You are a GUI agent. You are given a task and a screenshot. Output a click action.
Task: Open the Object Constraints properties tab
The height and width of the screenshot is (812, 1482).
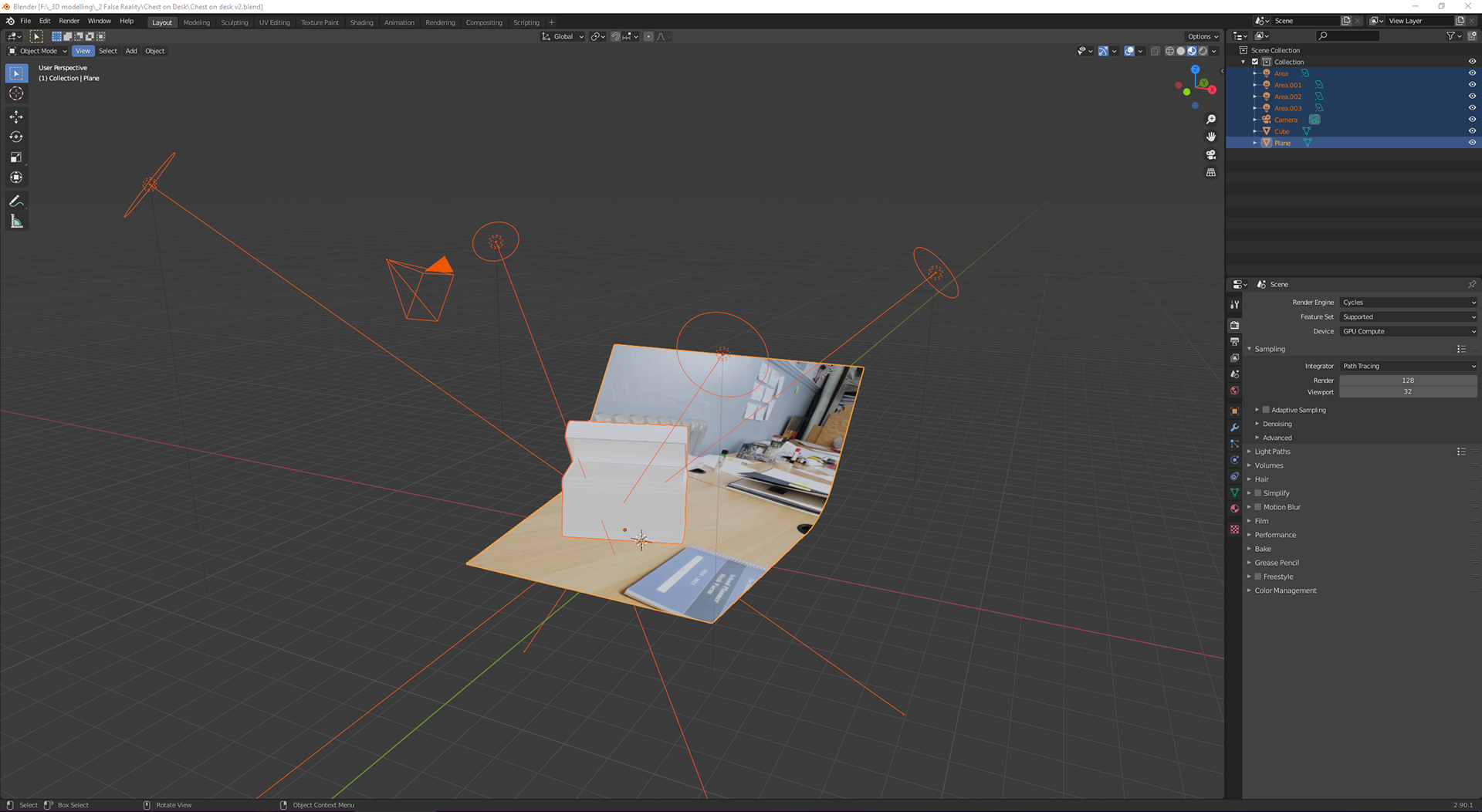(1234, 476)
